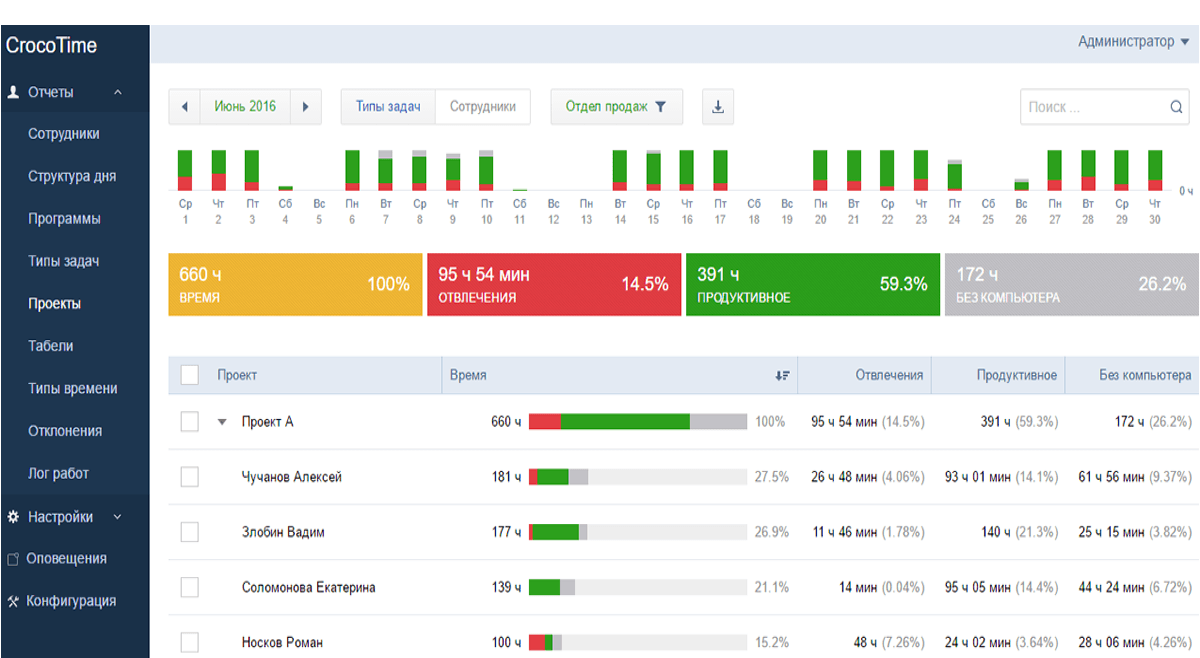Screen dimensions: 1200x658
Task: Open the Администратор user dropdown
Action: (1134, 42)
